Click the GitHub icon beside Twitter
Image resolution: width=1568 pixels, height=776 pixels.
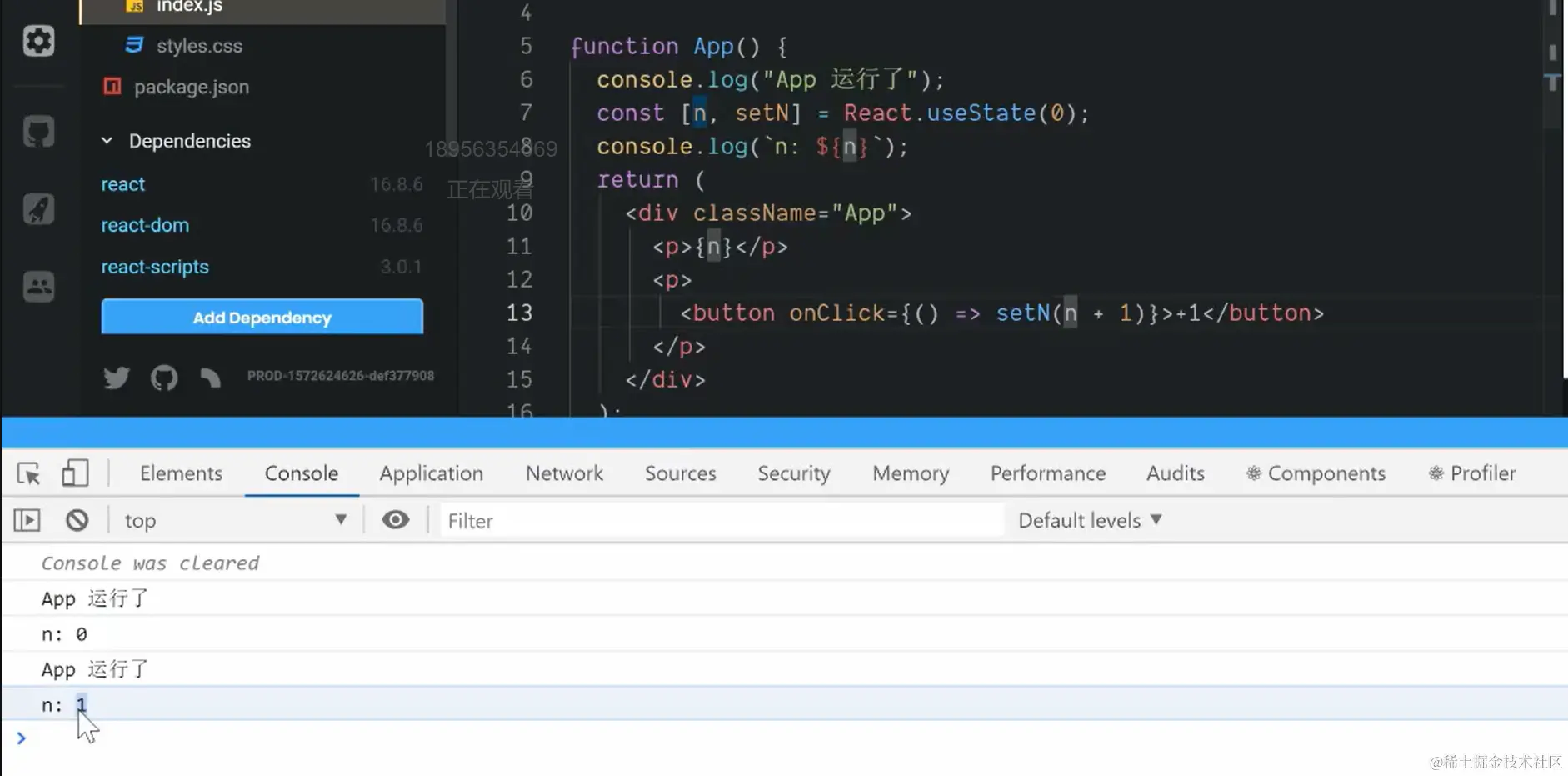[164, 378]
